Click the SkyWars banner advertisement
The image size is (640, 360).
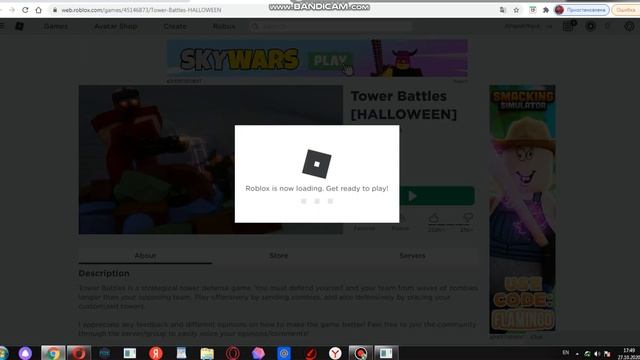tap(317, 58)
